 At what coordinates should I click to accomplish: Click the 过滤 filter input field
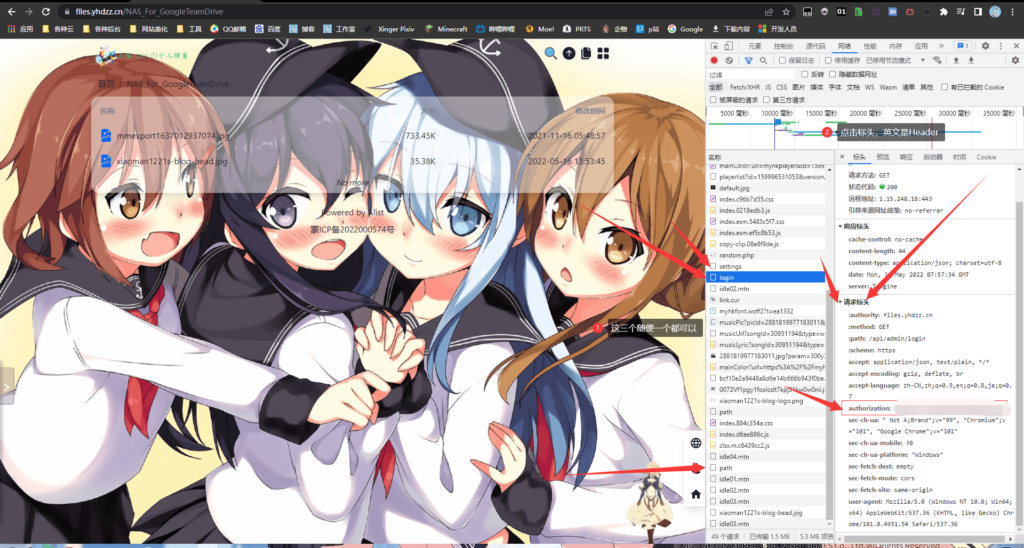coord(751,74)
